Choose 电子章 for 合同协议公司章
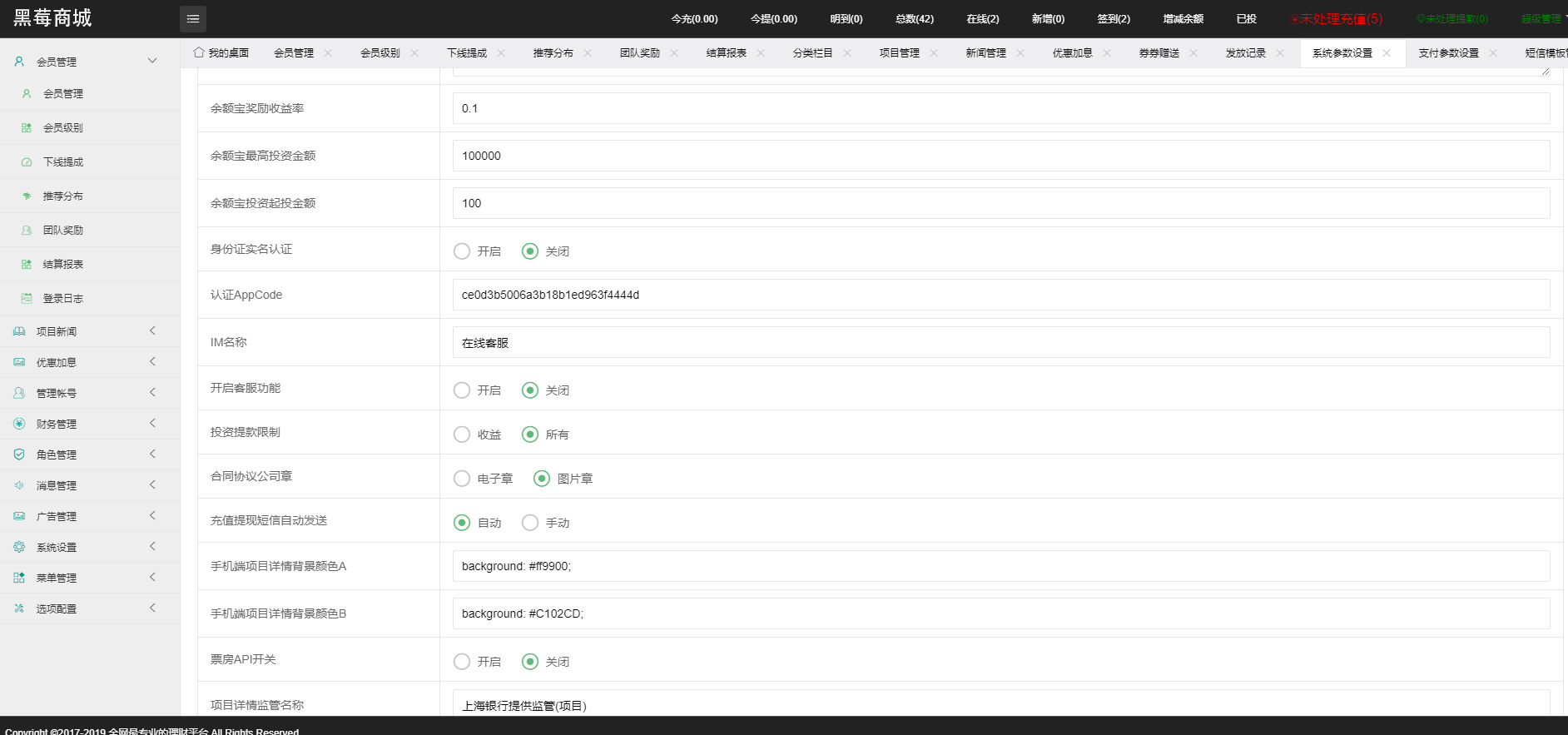 462,479
